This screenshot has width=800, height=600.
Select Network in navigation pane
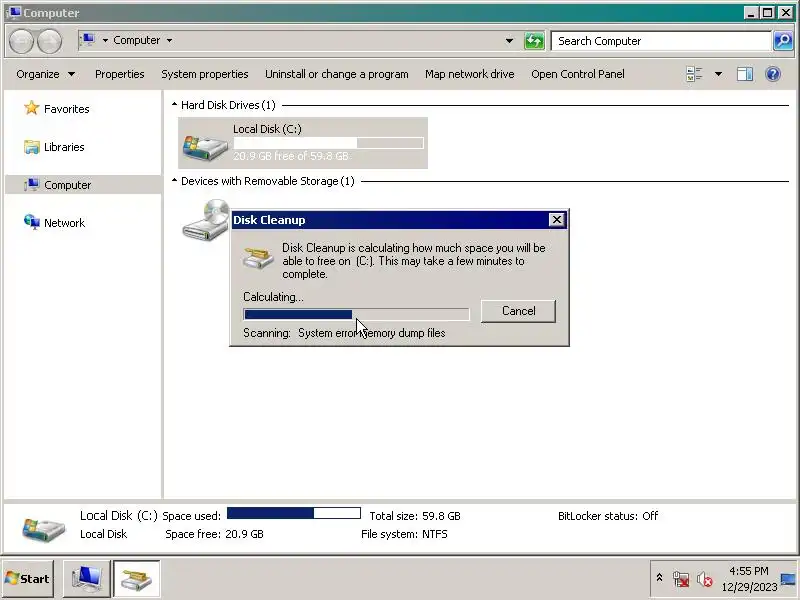pos(64,223)
